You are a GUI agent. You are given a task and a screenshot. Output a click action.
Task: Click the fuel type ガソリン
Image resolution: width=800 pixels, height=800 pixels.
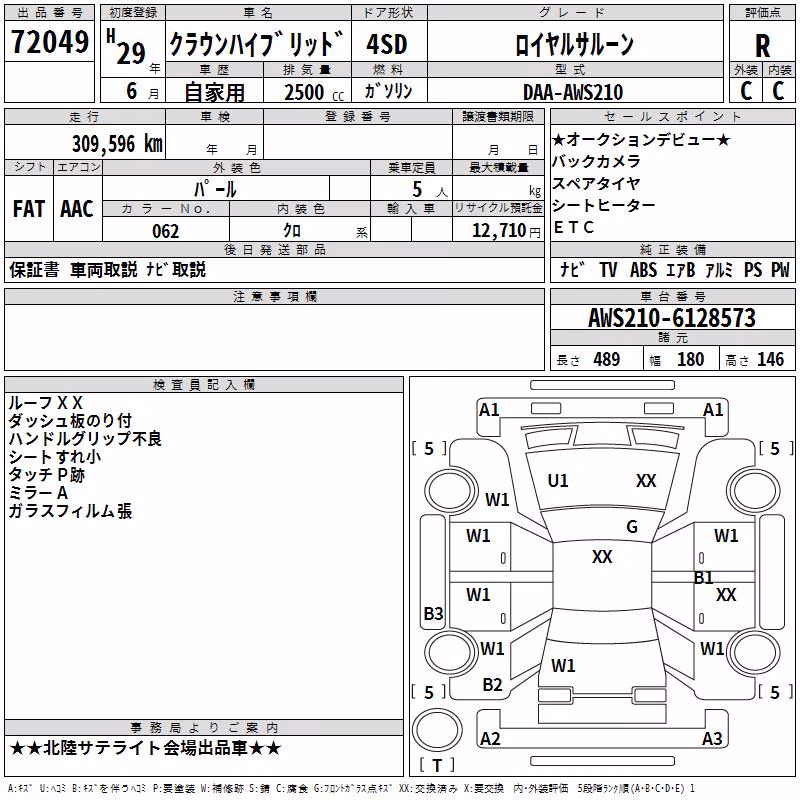[388, 91]
